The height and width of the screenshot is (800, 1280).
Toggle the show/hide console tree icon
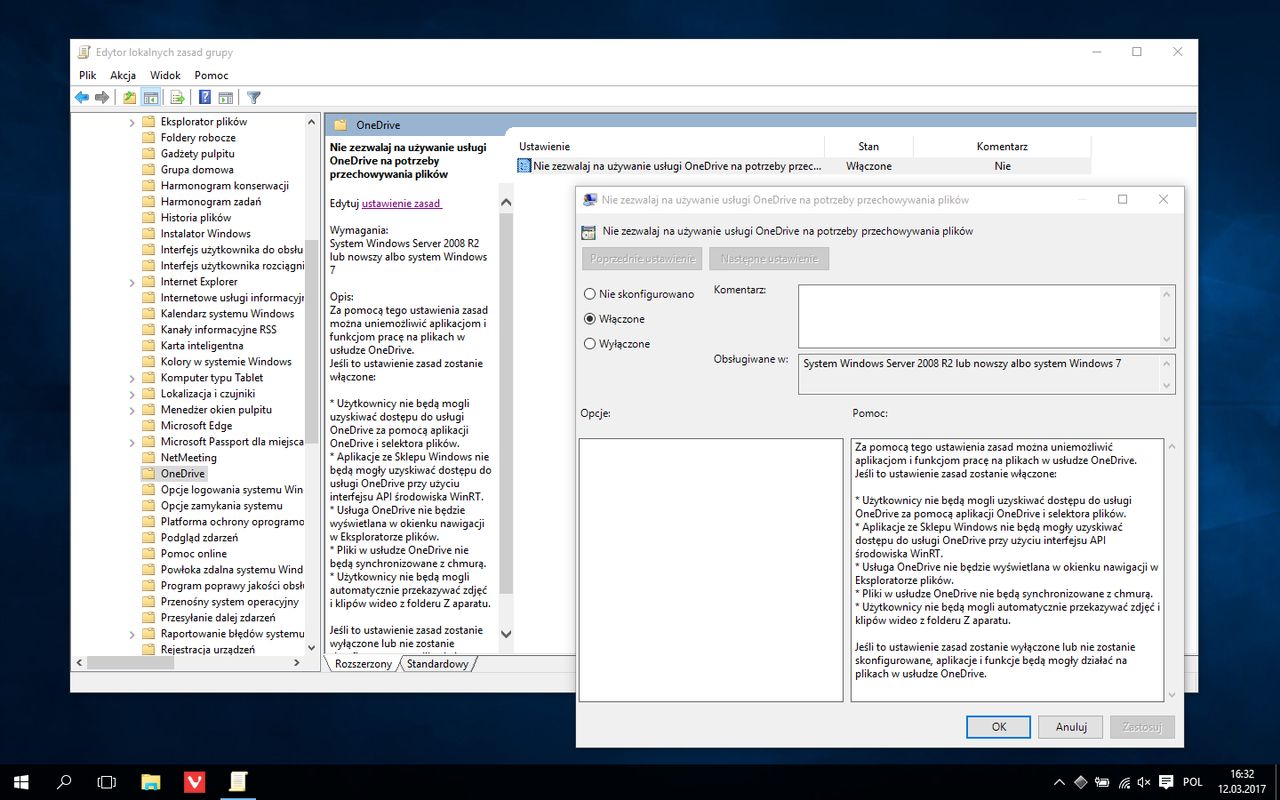click(x=151, y=97)
